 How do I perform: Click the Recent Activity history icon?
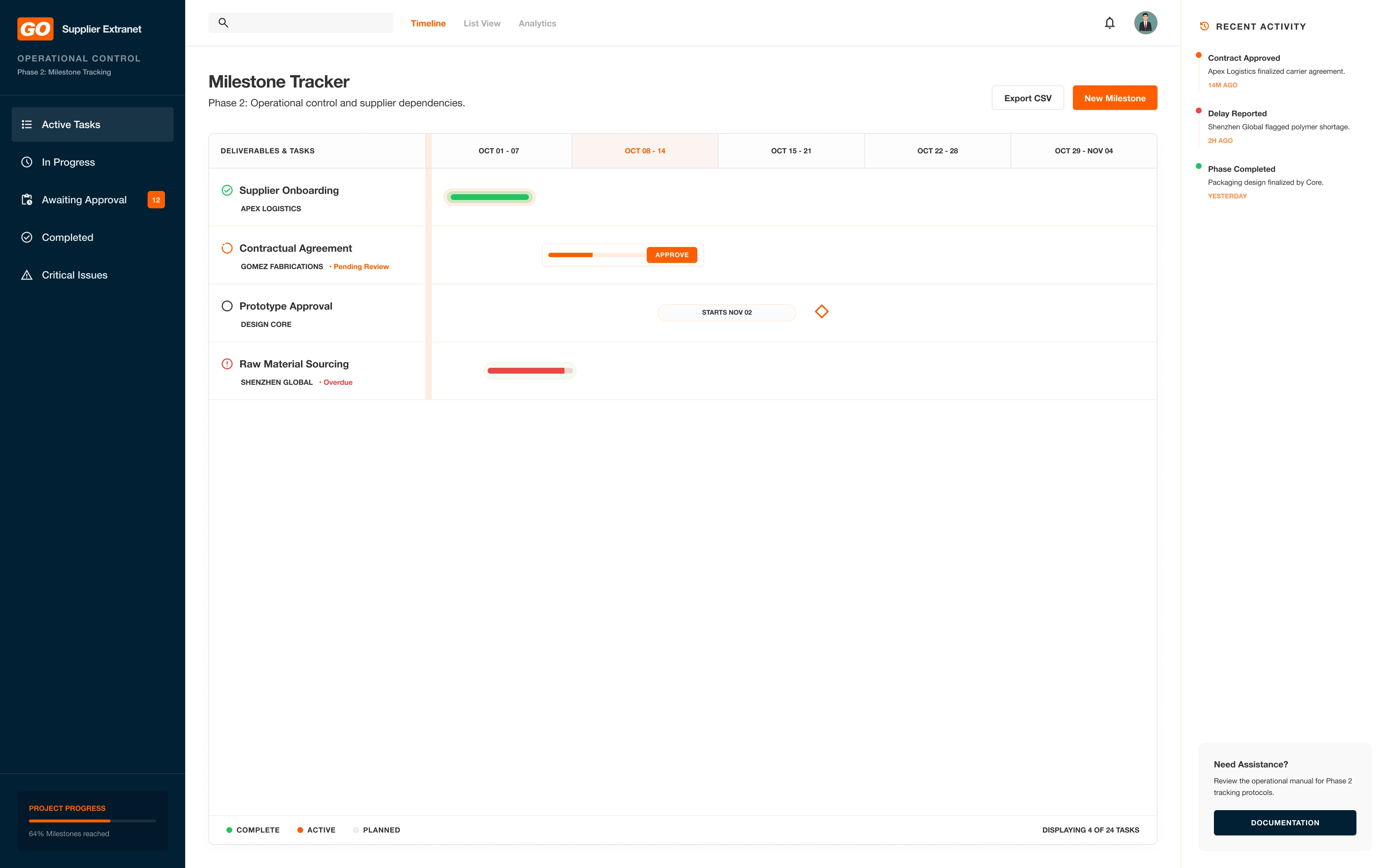point(1204,26)
